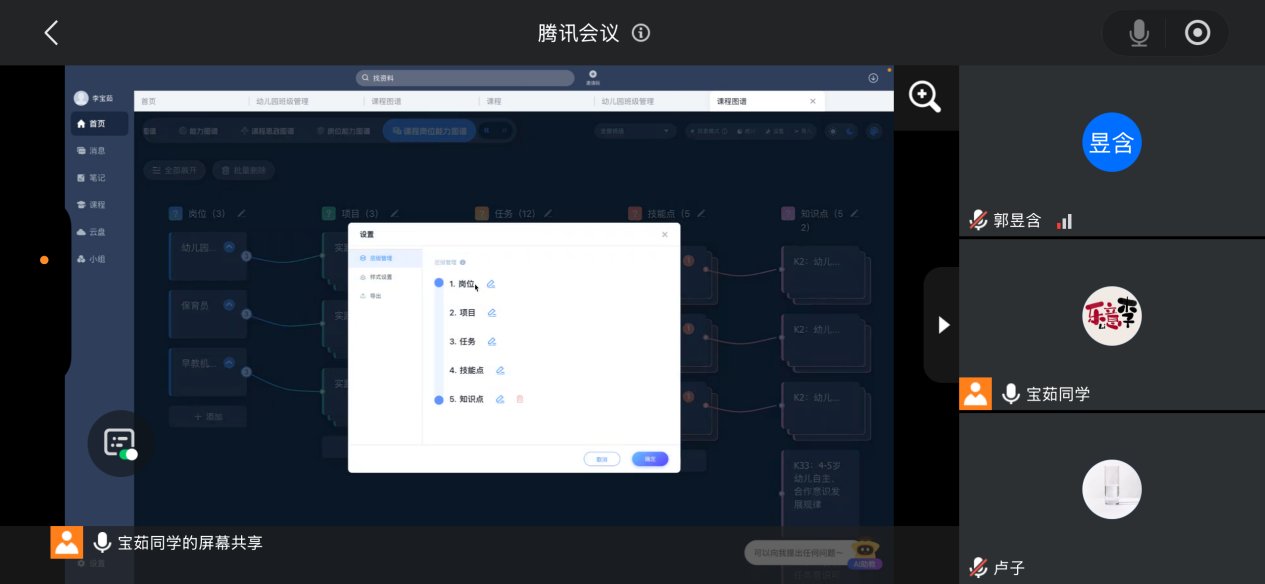Click download icon in shared app corner
The height and width of the screenshot is (584, 1265).
tap(873, 78)
